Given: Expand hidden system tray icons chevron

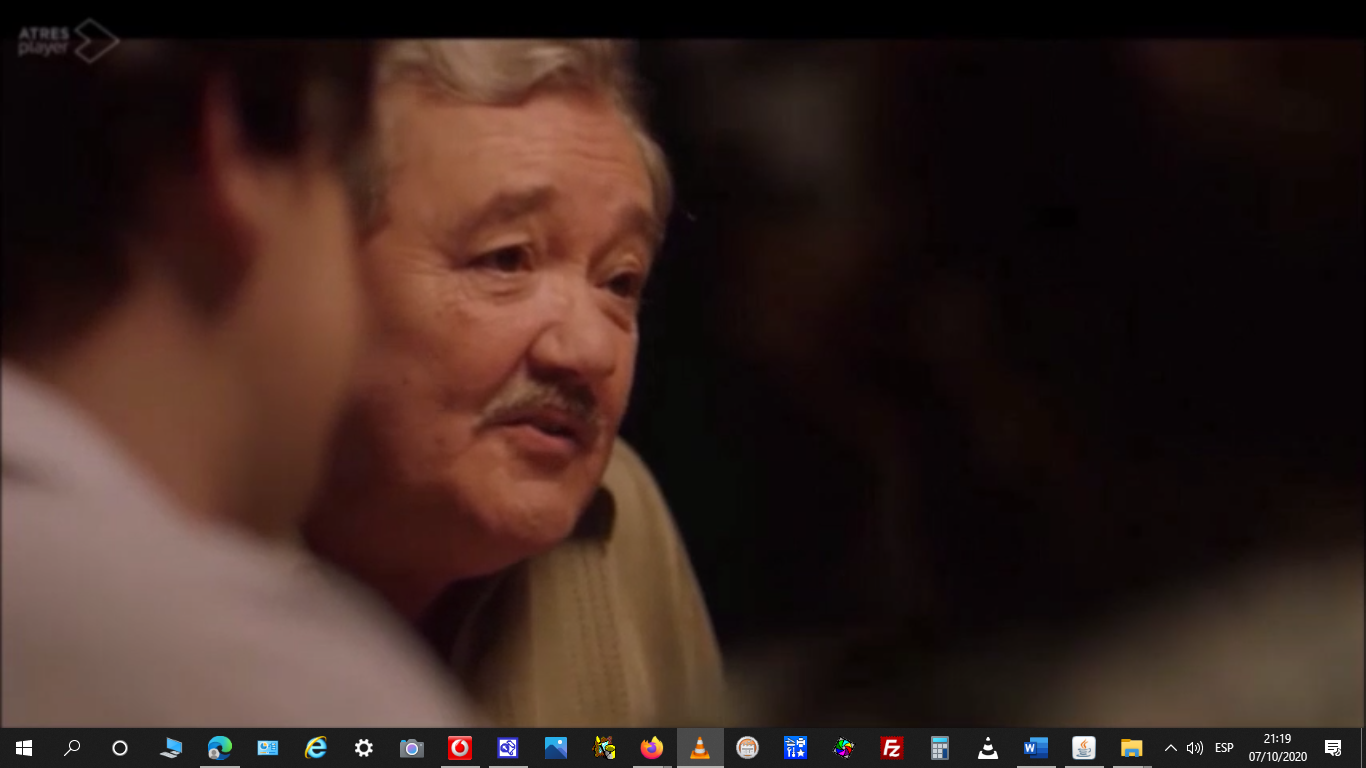Looking at the screenshot, I should tap(1171, 748).
